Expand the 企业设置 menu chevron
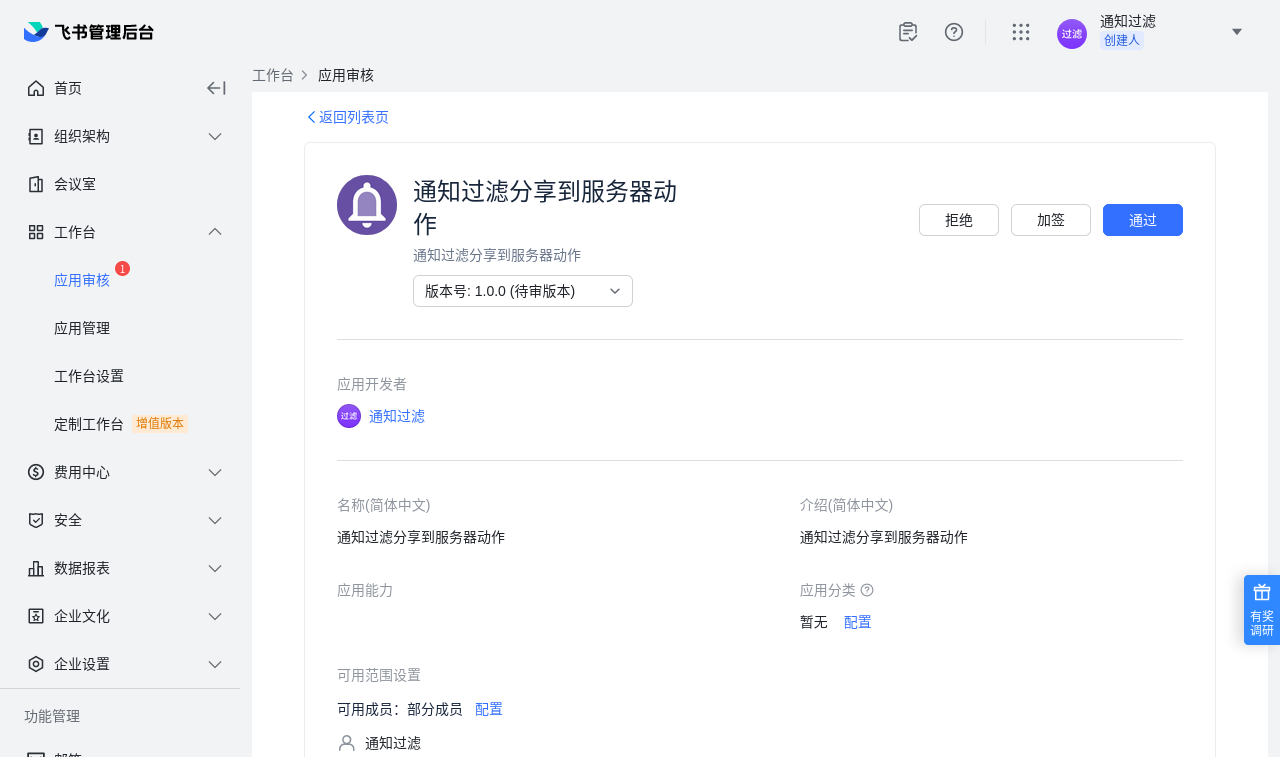1280x757 pixels. (x=215, y=664)
